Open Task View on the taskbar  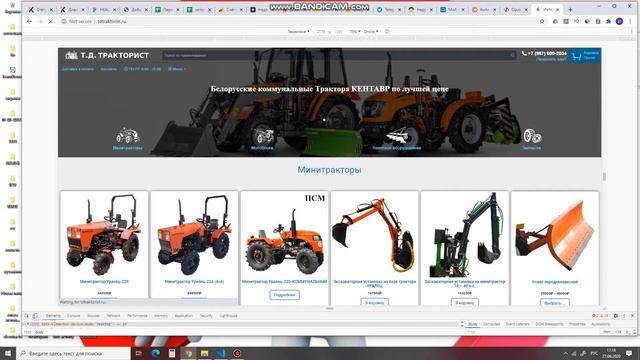(x=138, y=353)
